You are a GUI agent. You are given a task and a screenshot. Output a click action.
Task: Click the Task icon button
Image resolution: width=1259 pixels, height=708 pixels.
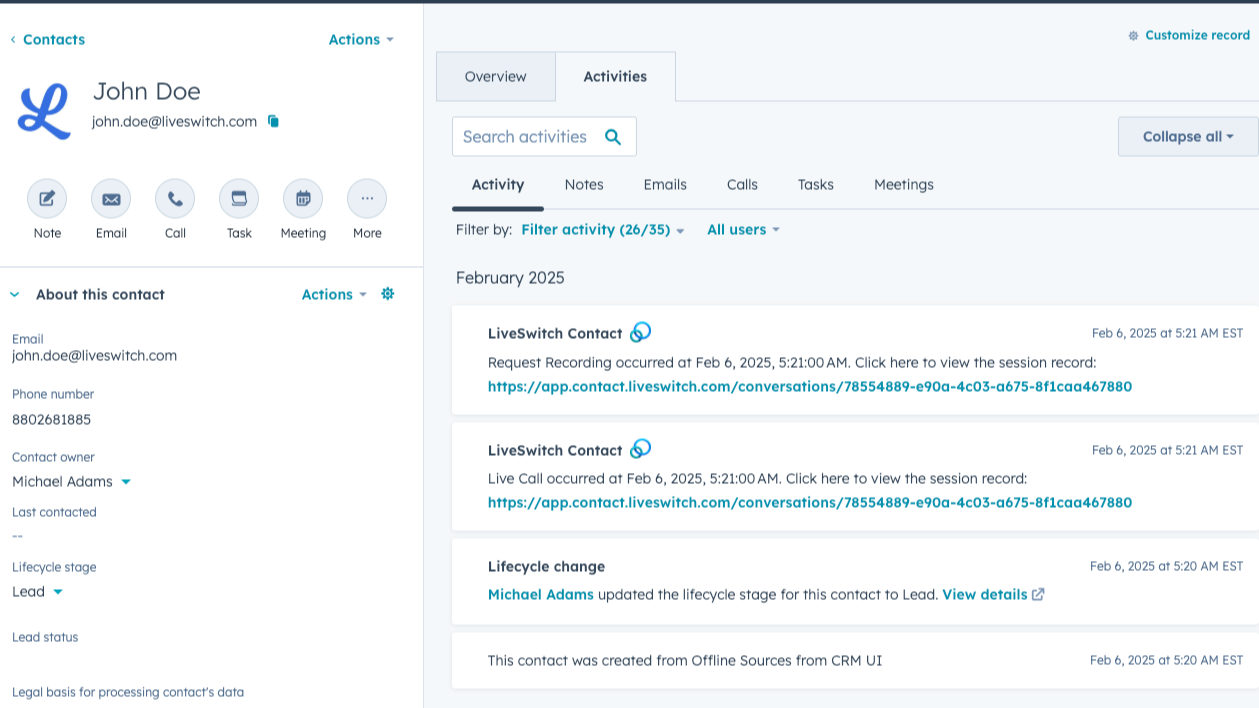[x=239, y=199]
